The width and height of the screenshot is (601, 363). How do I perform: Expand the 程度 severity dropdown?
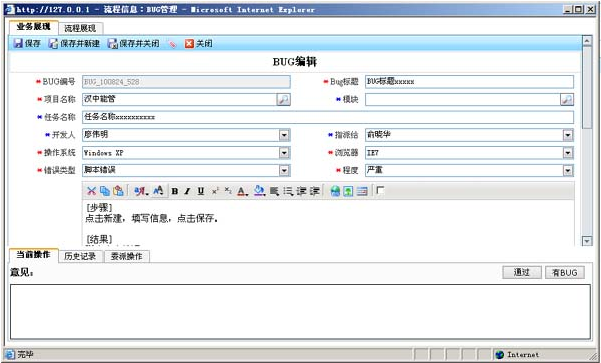pyautogui.click(x=568, y=171)
